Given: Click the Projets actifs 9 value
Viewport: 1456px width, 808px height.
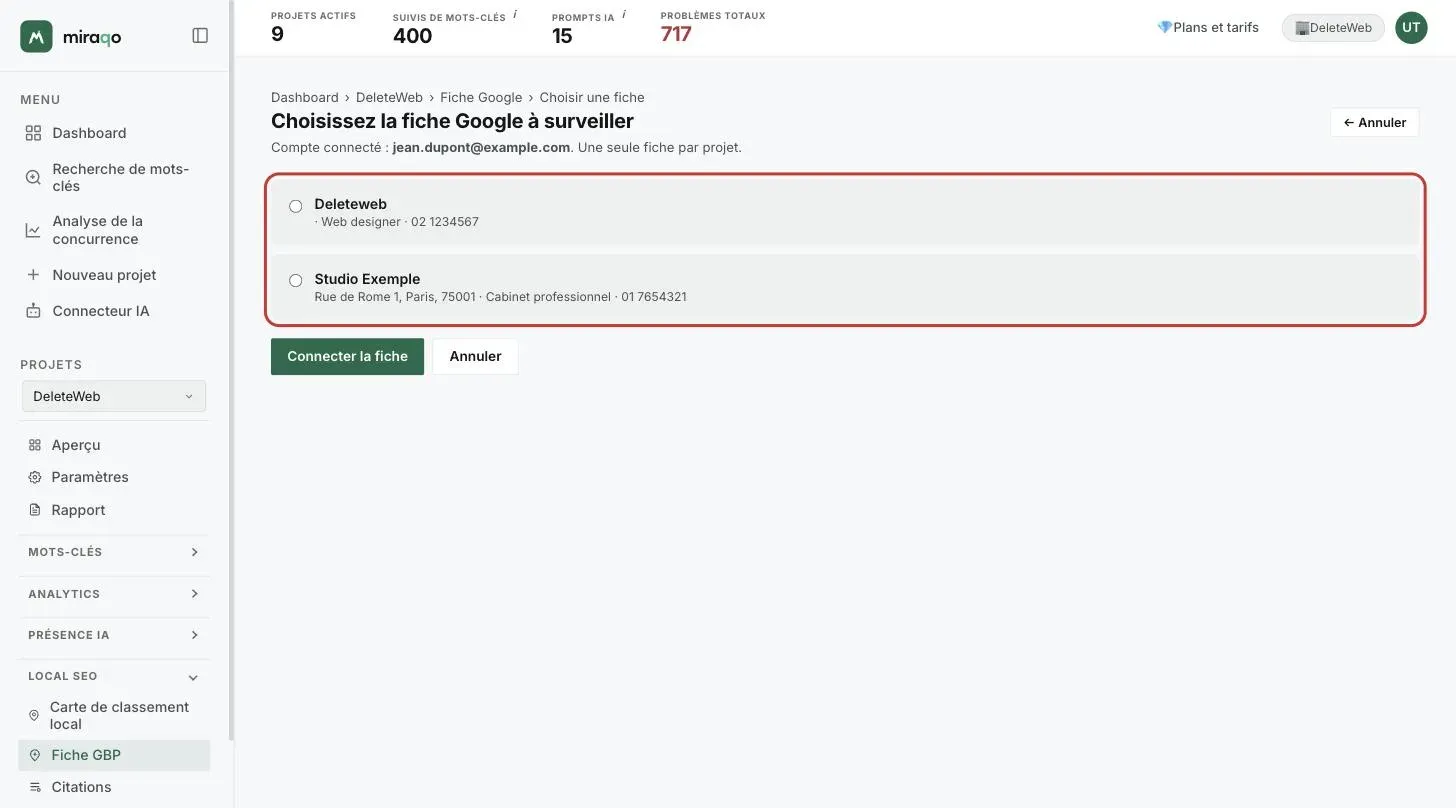Looking at the screenshot, I should [x=277, y=34].
